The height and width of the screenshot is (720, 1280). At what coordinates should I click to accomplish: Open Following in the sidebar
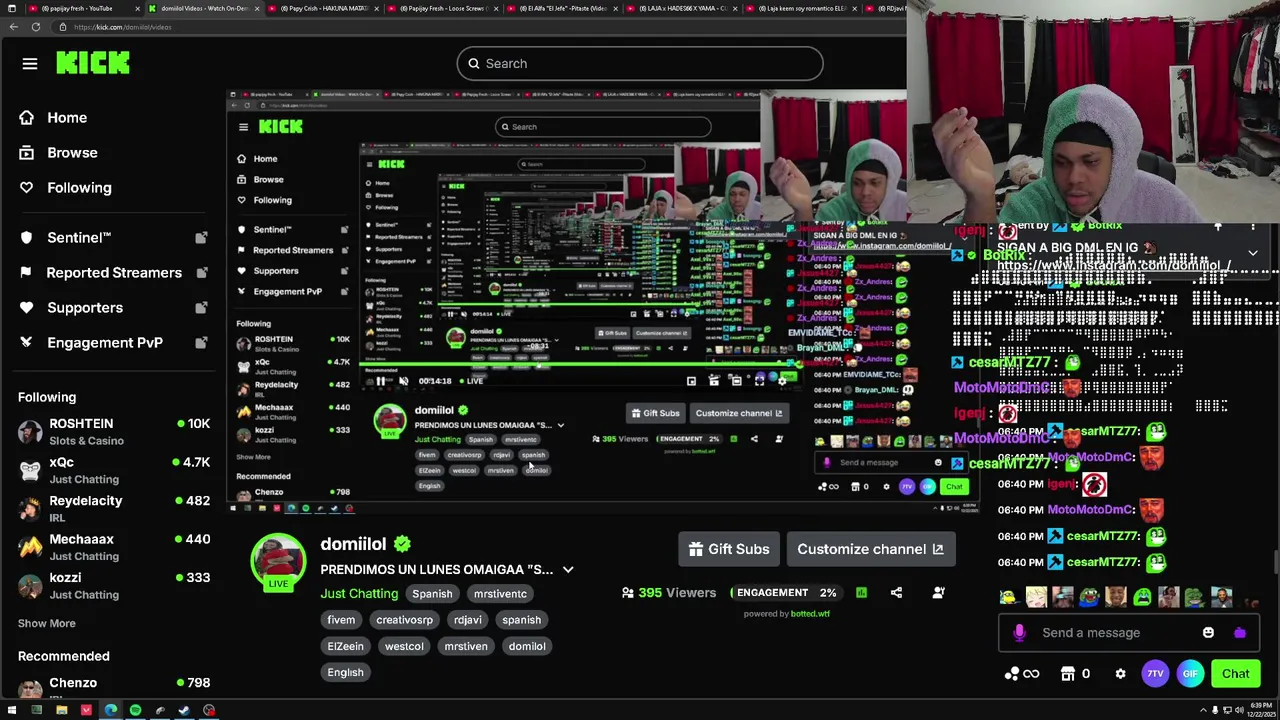coord(79,187)
